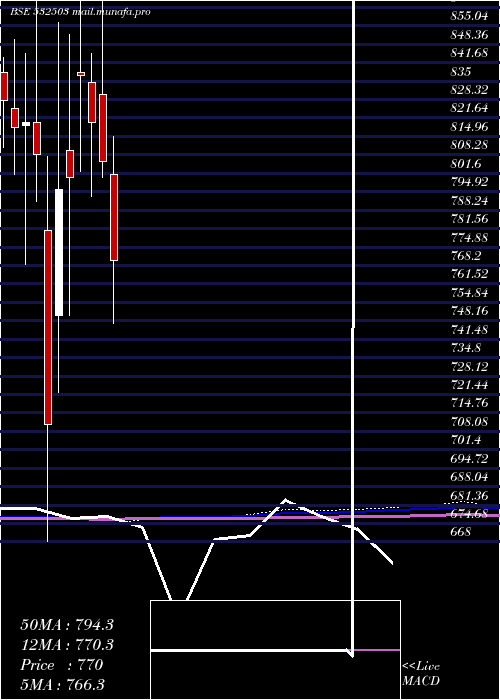
Task: Click the 701.4 price axis label
Action: (x=466, y=440)
